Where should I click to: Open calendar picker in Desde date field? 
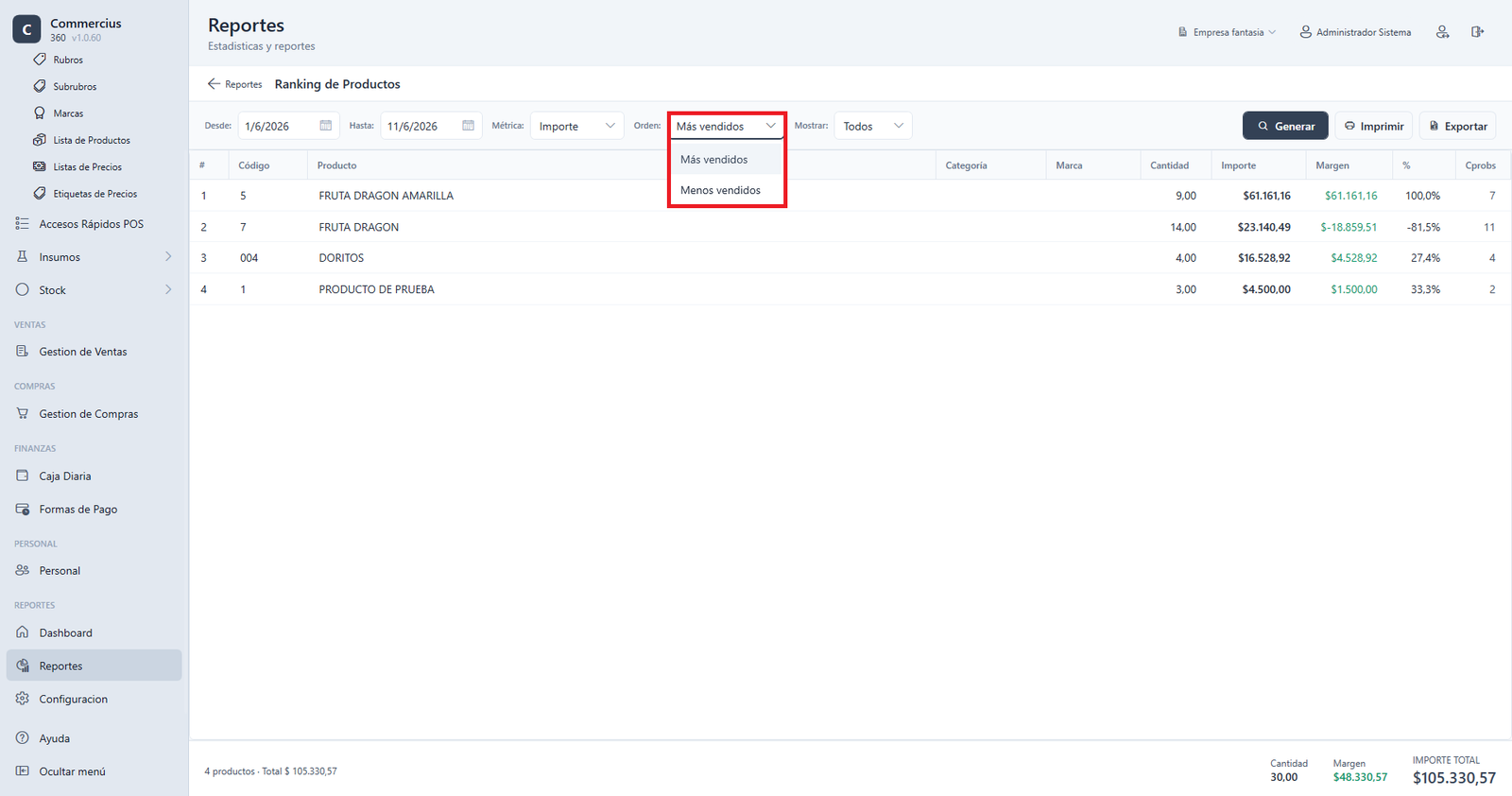tap(325, 126)
